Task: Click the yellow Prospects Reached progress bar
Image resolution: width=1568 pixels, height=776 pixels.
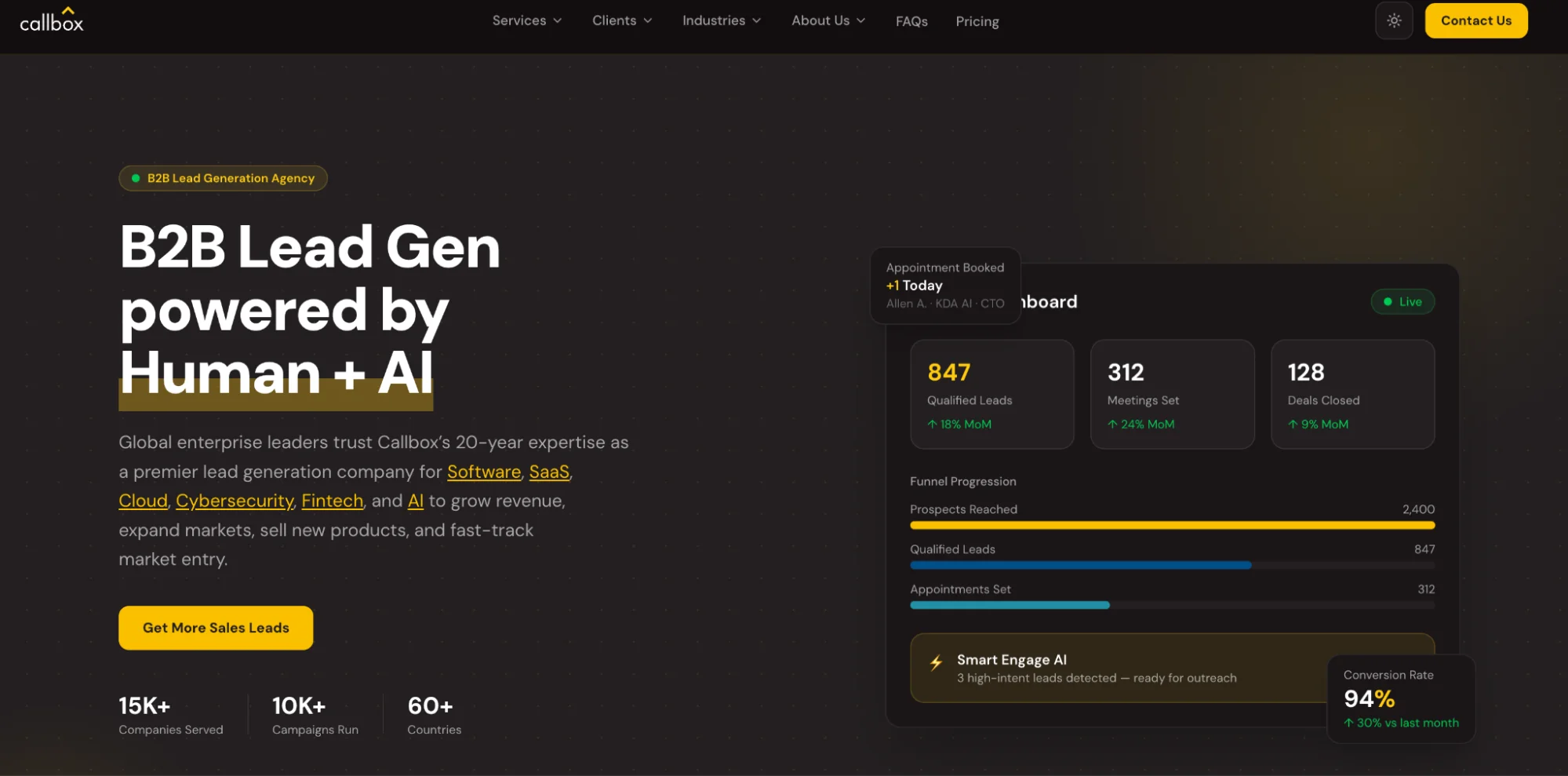Action: coord(1172,525)
